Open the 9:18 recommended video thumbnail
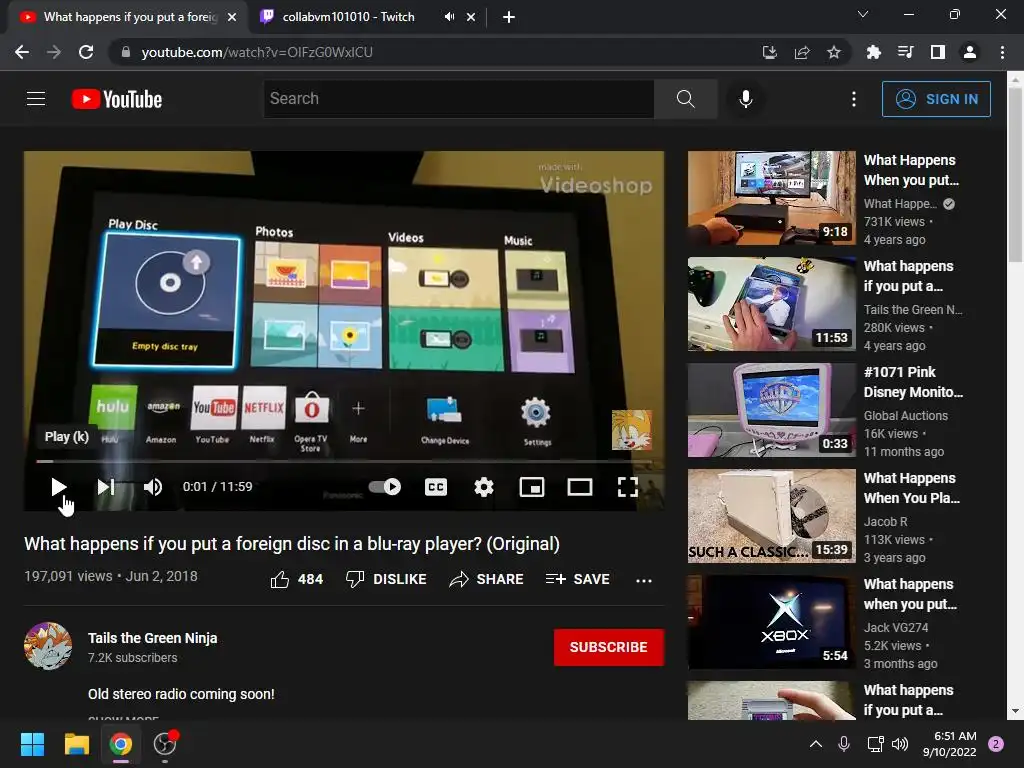1024x768 pixels. click(771, 198)
